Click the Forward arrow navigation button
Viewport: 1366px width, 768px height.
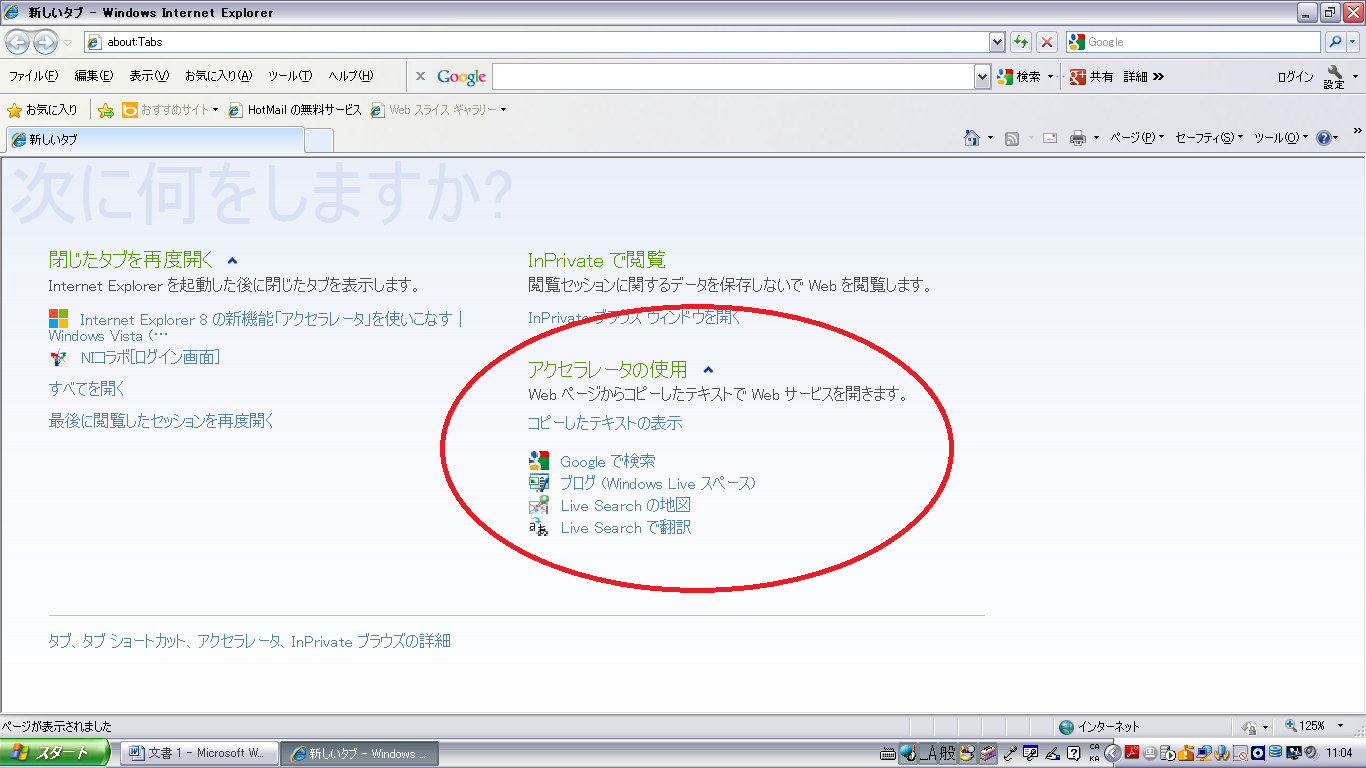(45, 42)
